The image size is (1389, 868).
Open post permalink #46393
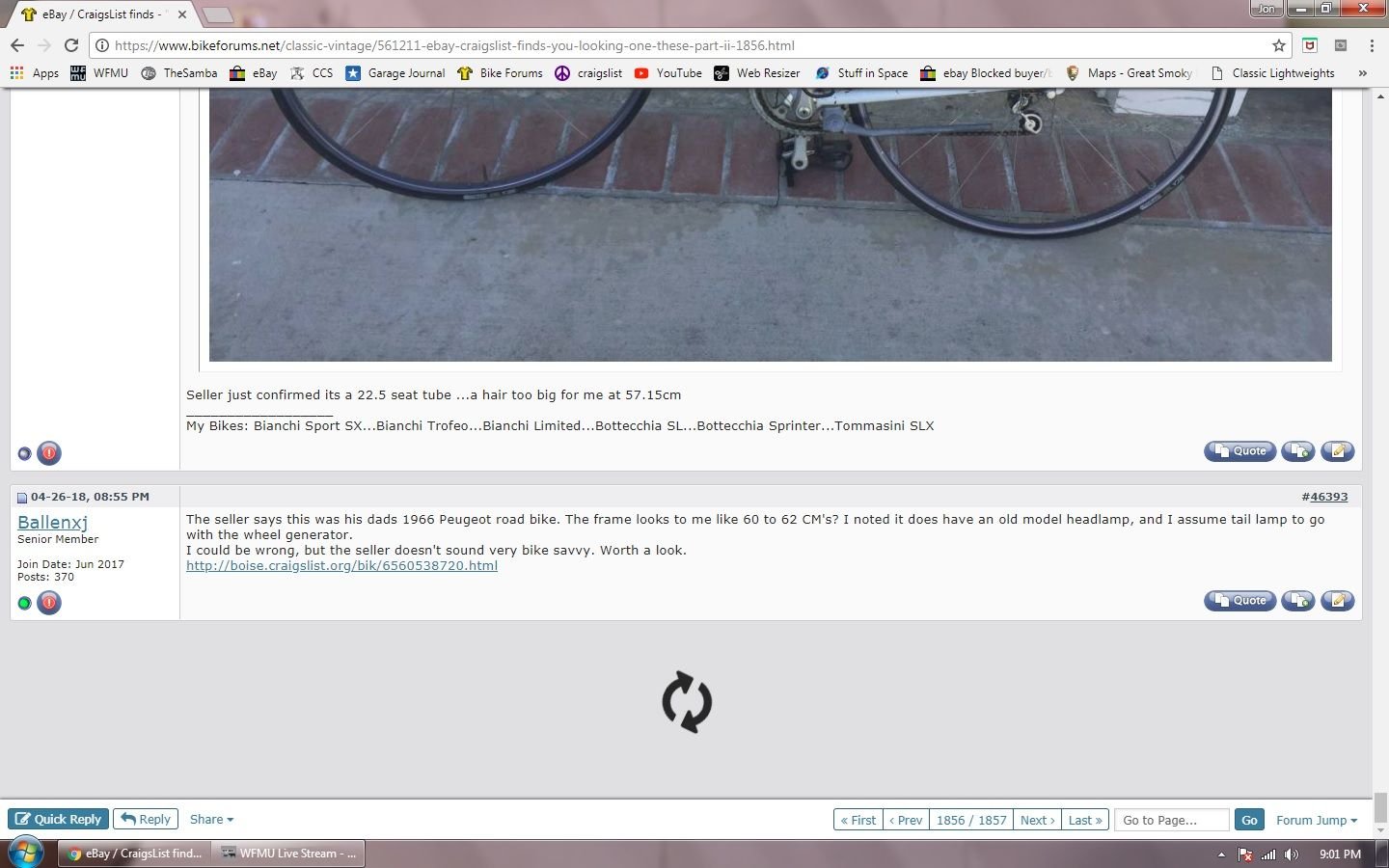(x=1328, y=497)
